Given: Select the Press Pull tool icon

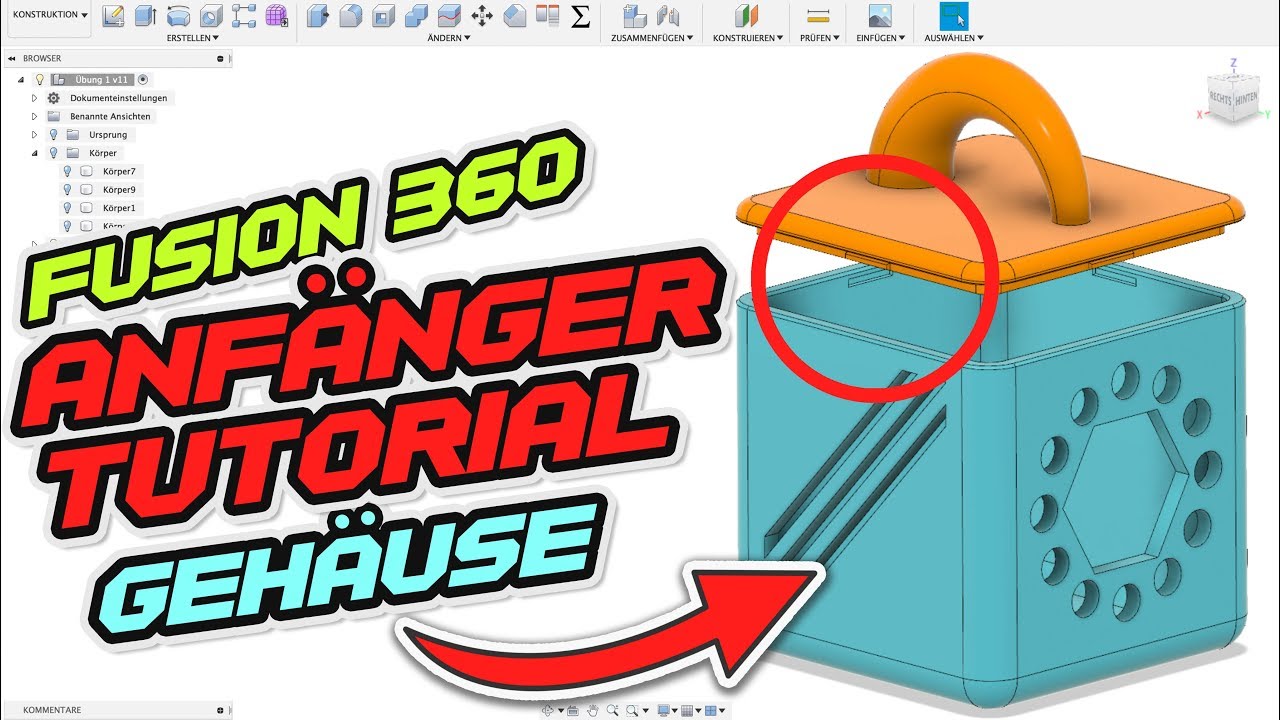Looking at the screenshot, I should coord(317,15).
